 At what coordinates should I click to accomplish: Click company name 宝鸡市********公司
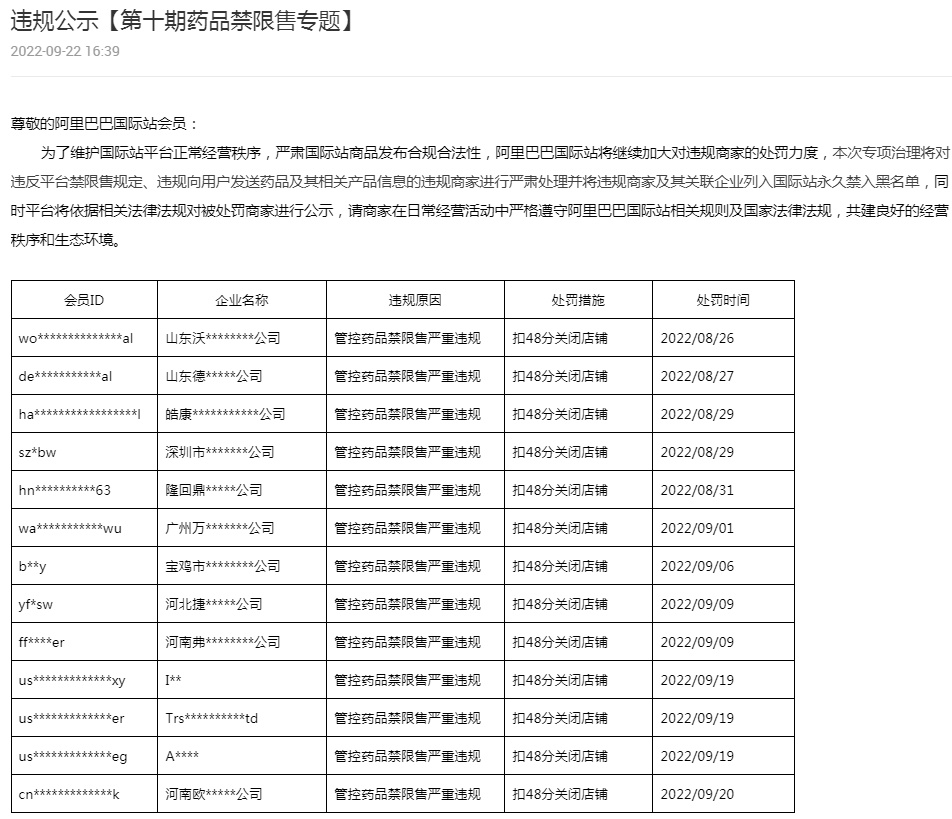[x=223, y=566]
